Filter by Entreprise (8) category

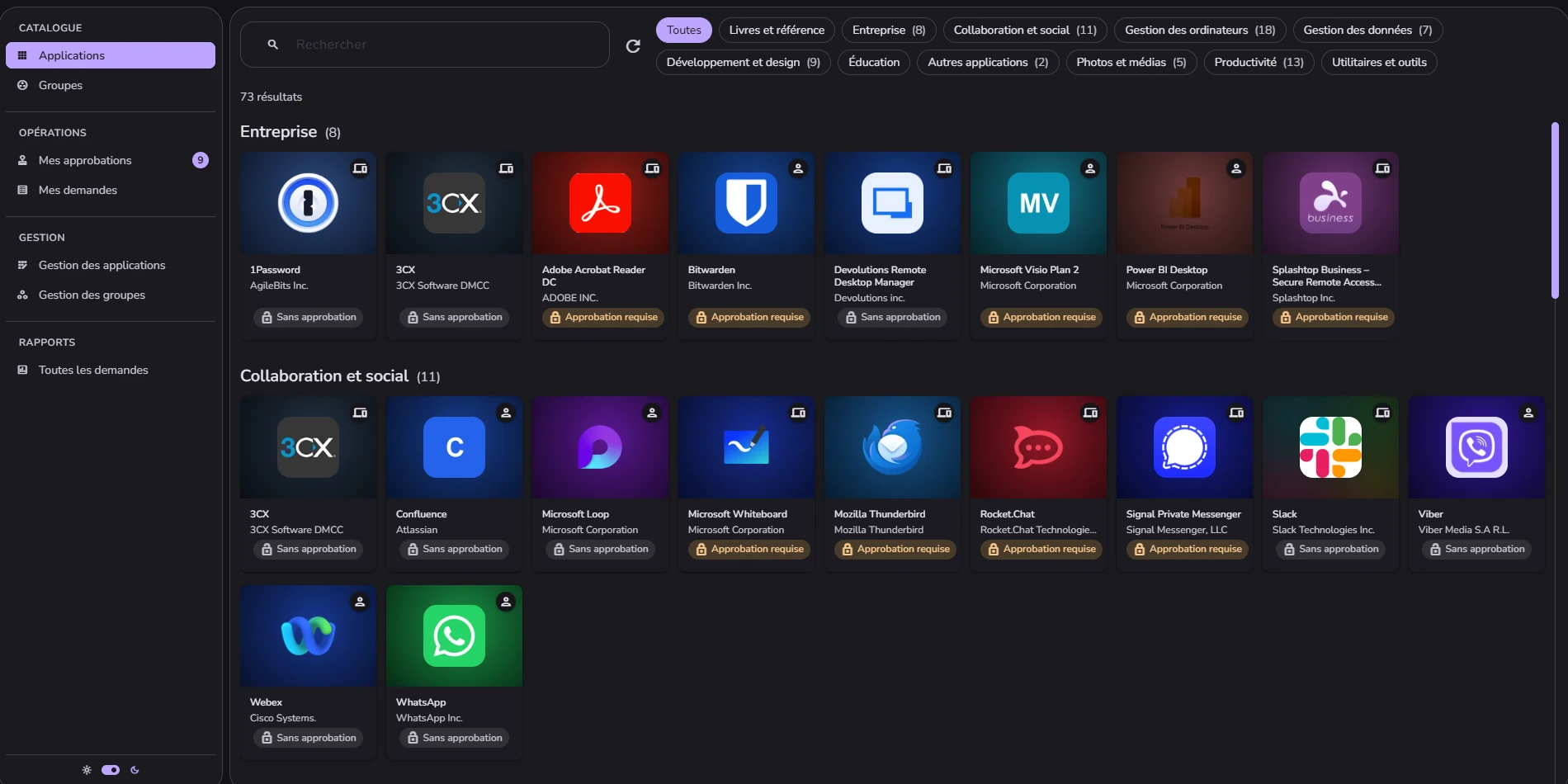(x=889, y=30)
